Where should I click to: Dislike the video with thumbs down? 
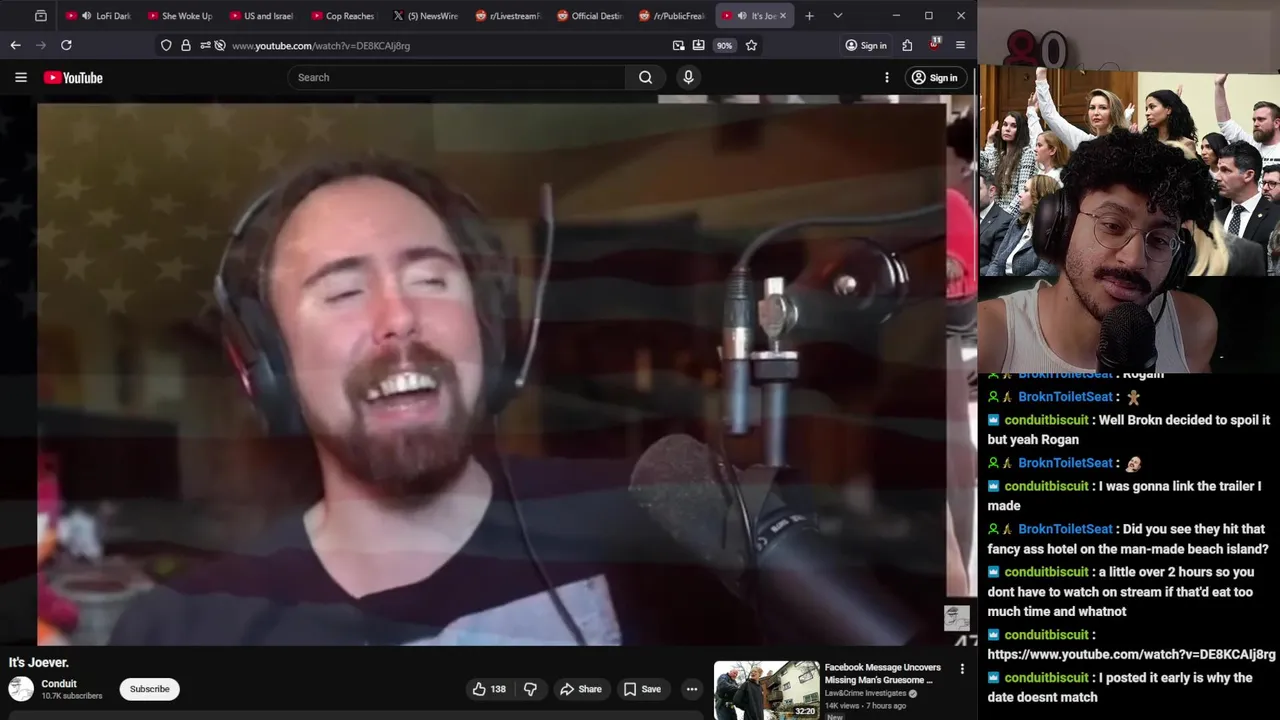point(531,689)
